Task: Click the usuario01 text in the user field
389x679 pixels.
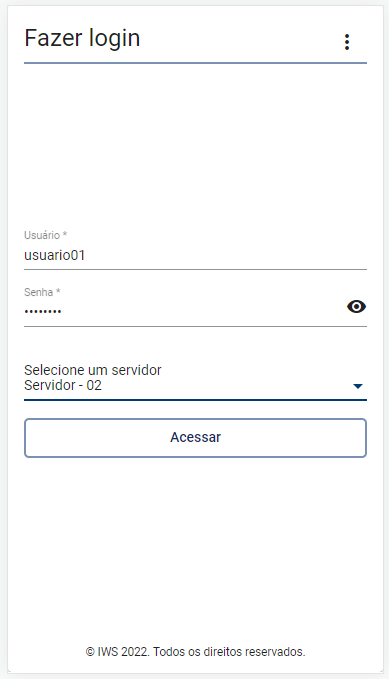Action: click(55, 255)
